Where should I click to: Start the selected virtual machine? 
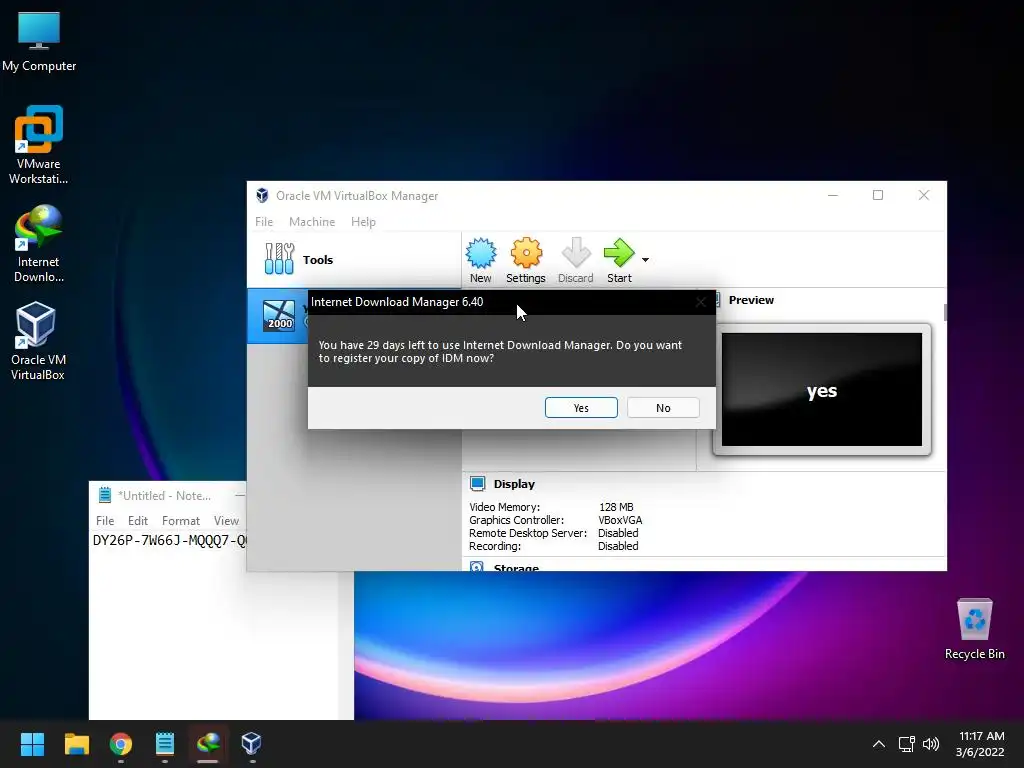(619, 260)
